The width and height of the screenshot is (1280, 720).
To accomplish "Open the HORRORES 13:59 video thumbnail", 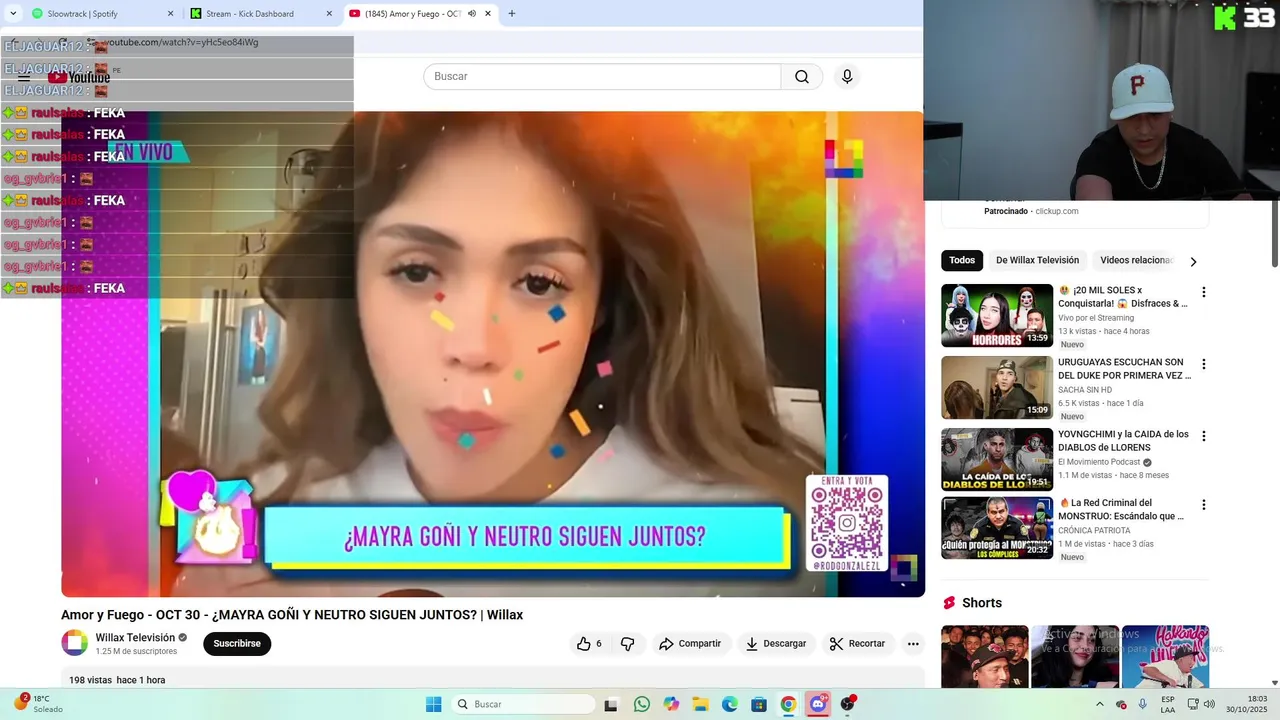I will (997, 316).
